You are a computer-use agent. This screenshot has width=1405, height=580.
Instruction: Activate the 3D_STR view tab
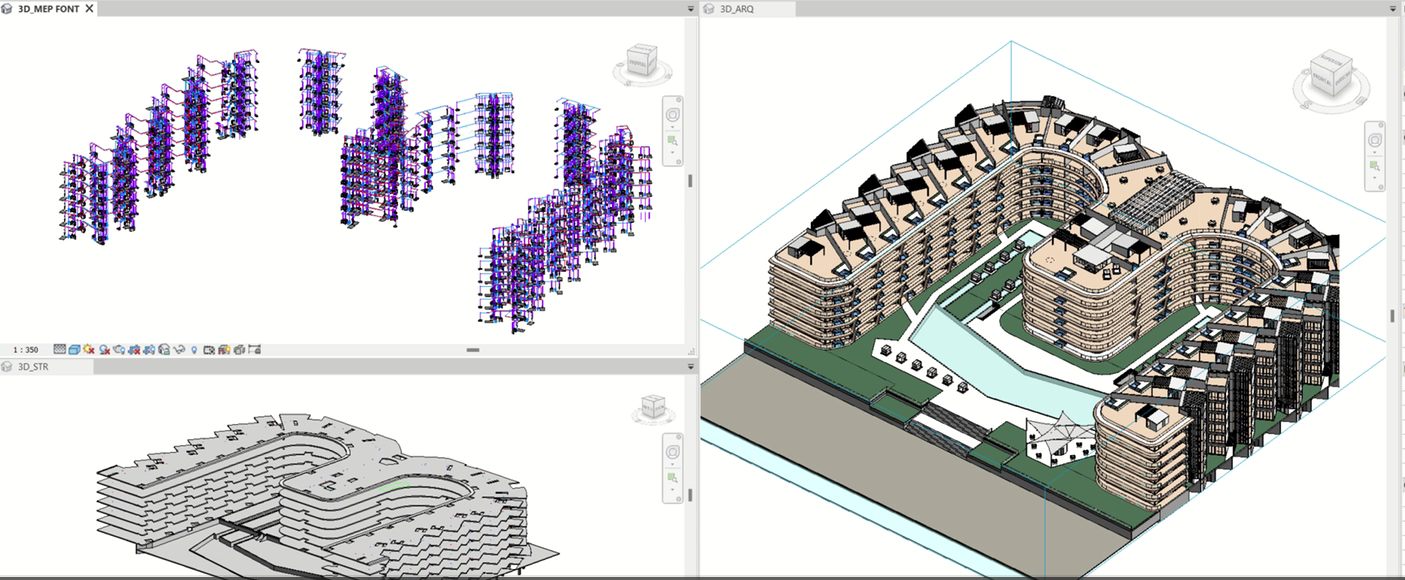click(x=33, y=367)
